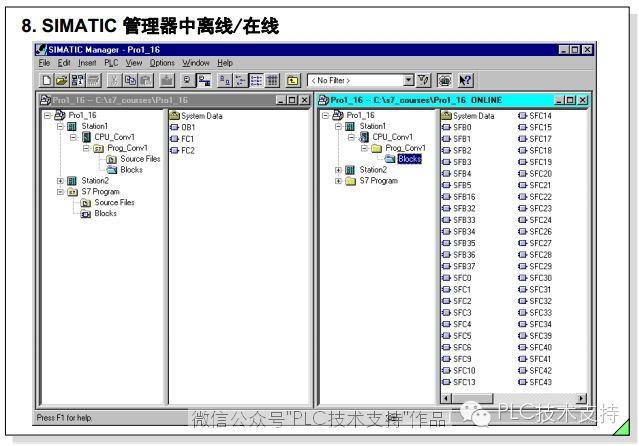639x446 pixels.
Task: Select System Data in ONLINE window
Action: pyautogui.click(x=474, y=116)
